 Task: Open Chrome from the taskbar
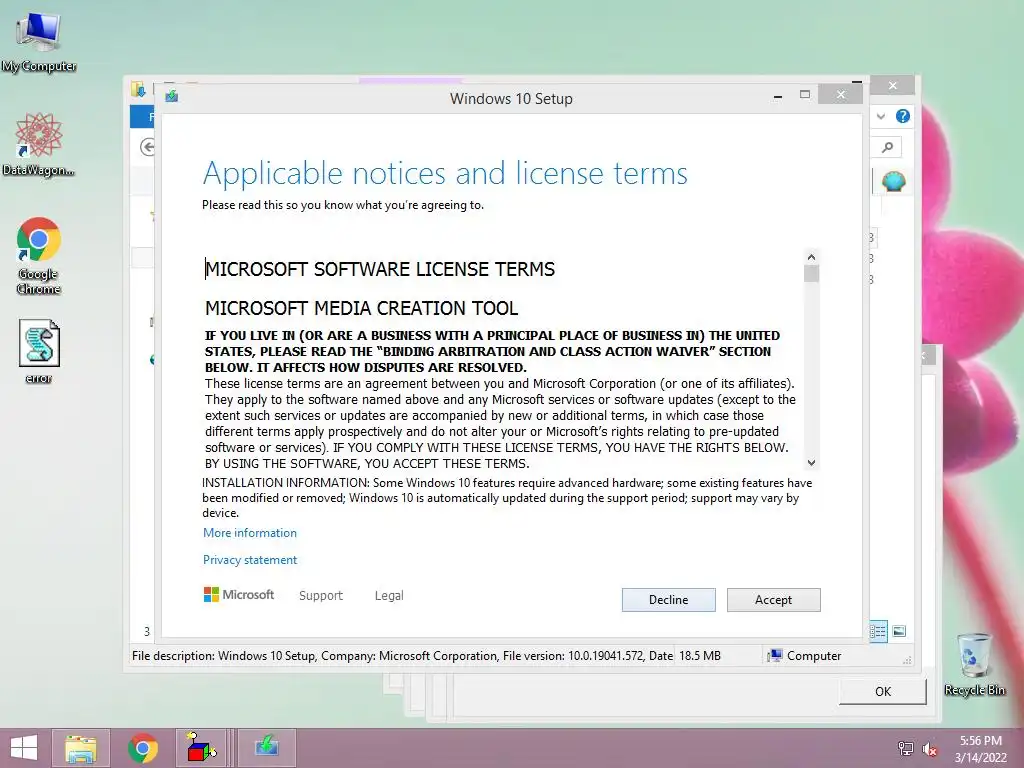[x=143, y=748]
